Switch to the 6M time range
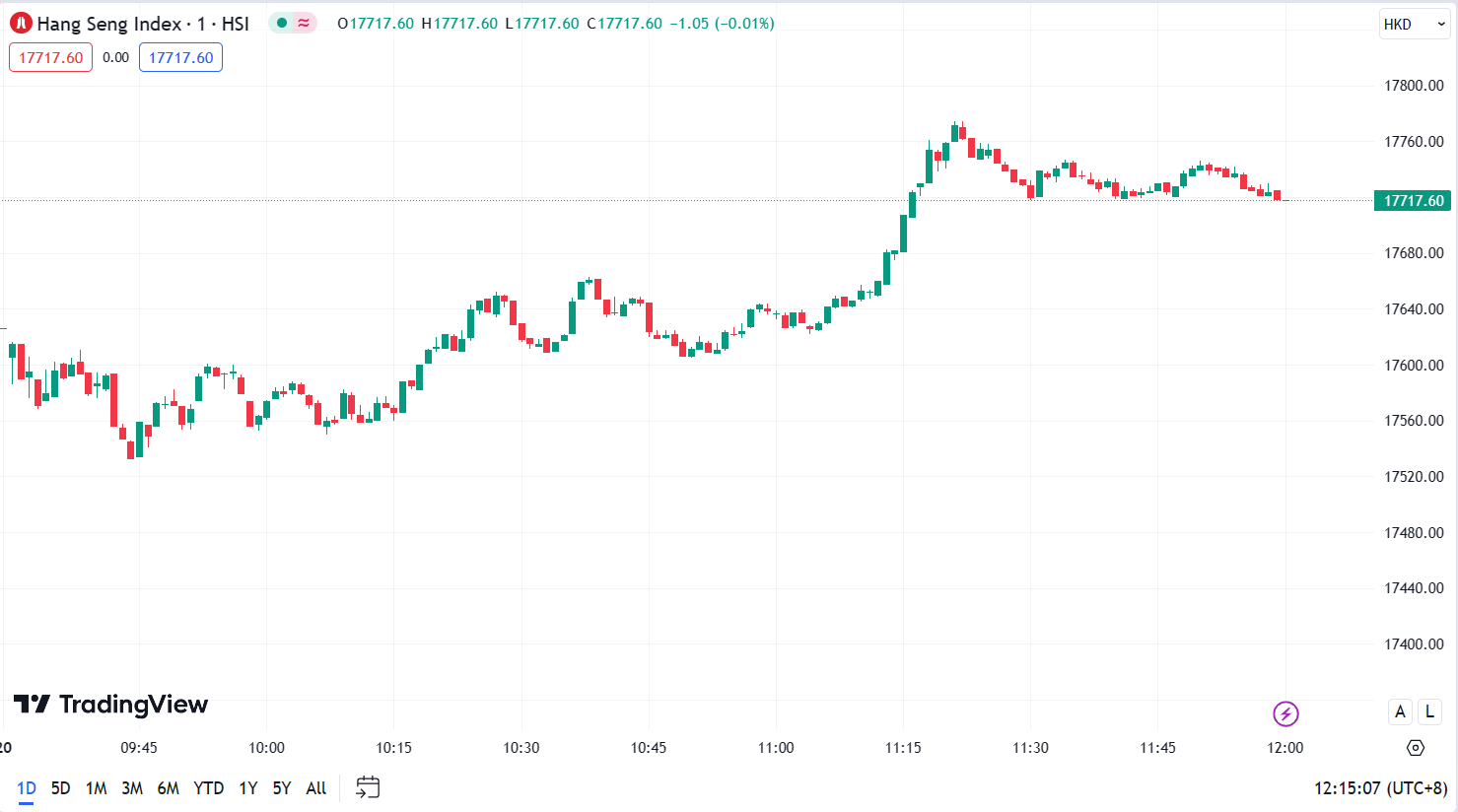 [168, 788]
